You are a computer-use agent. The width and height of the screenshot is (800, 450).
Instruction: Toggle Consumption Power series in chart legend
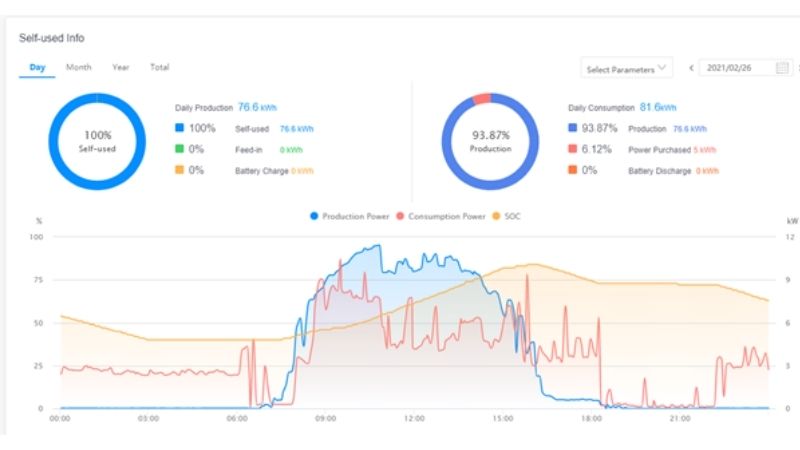(445, 216)
